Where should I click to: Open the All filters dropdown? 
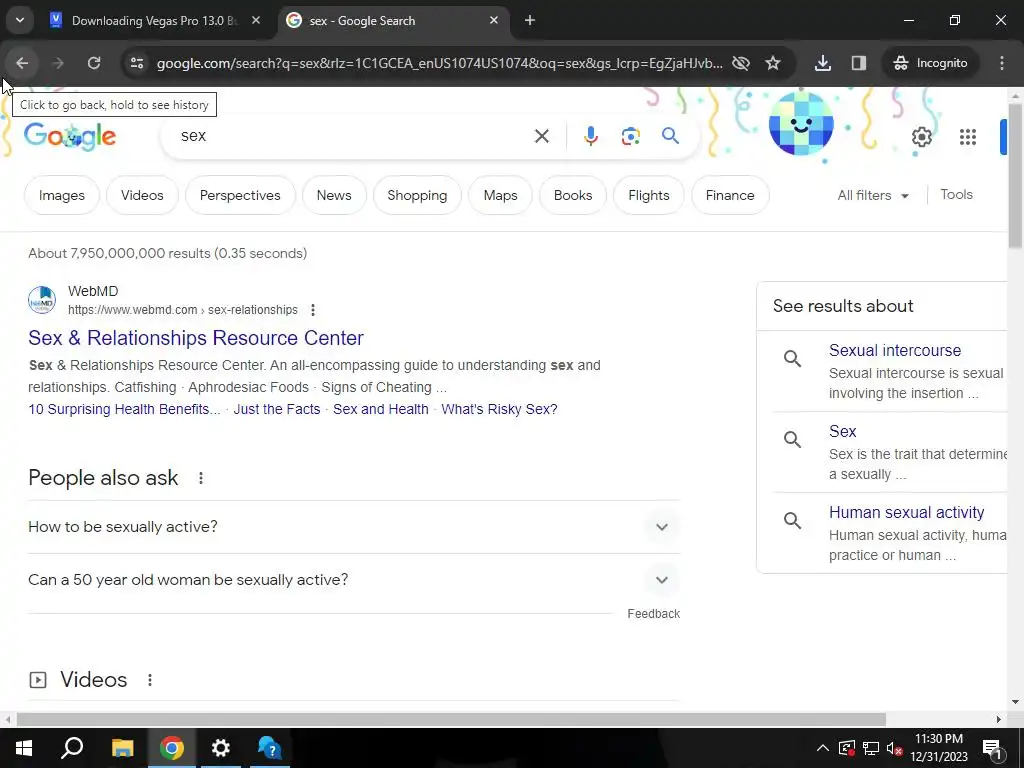873,195
